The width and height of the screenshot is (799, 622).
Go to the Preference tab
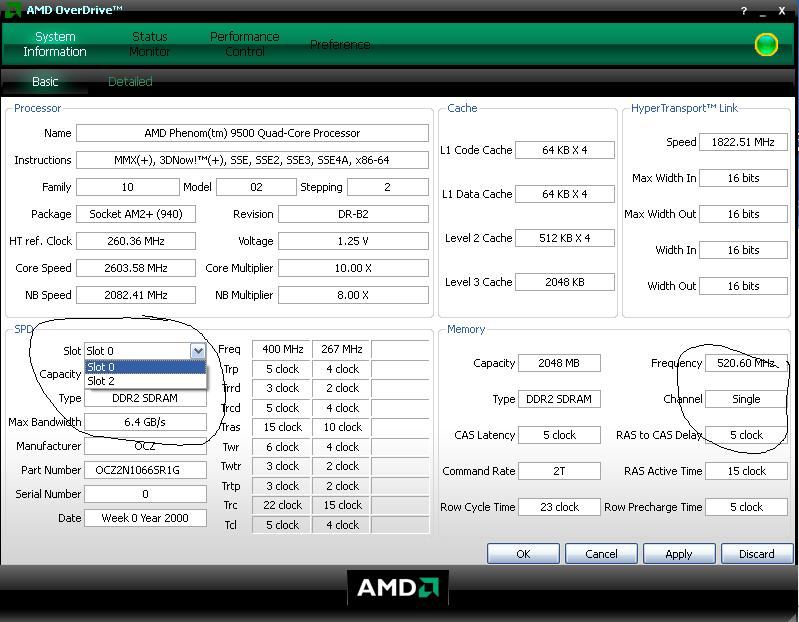click(x=340, y=44)
